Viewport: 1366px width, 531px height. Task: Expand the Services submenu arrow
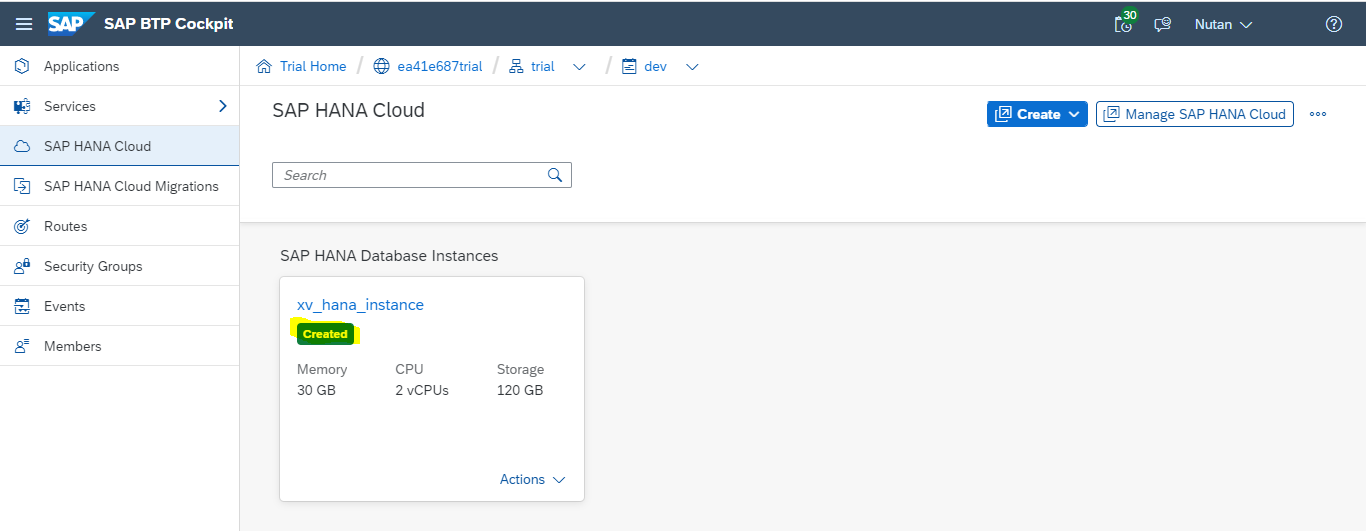pos(223,106)
